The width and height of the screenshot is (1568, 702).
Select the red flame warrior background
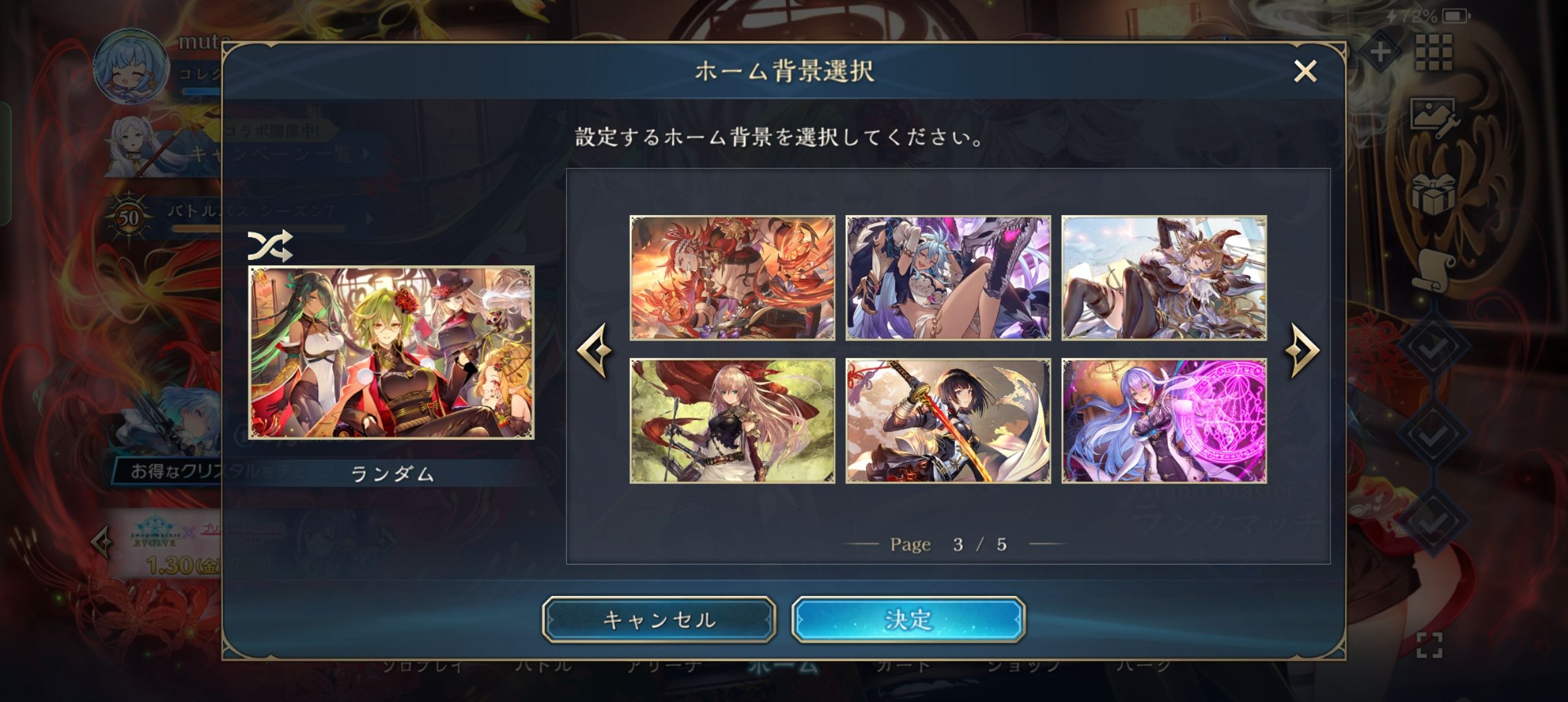[733, 278]
